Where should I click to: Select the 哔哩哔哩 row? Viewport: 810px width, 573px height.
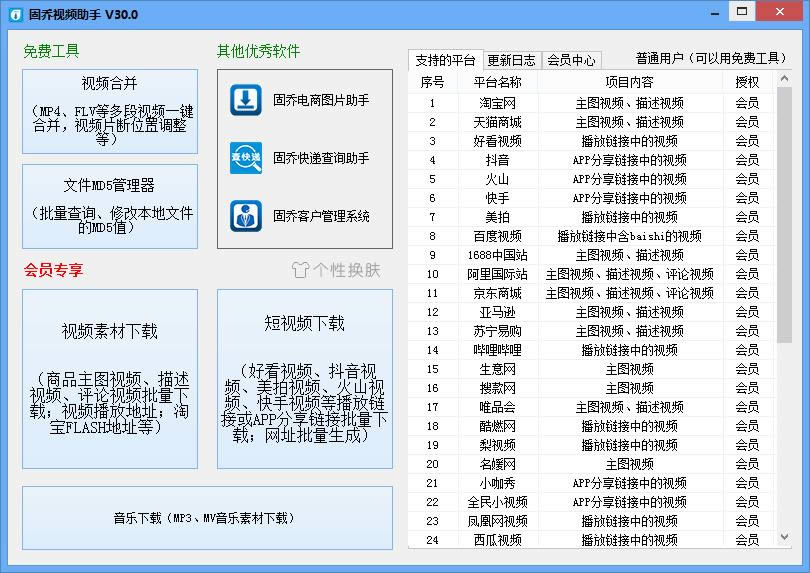(x=592, y=350)
